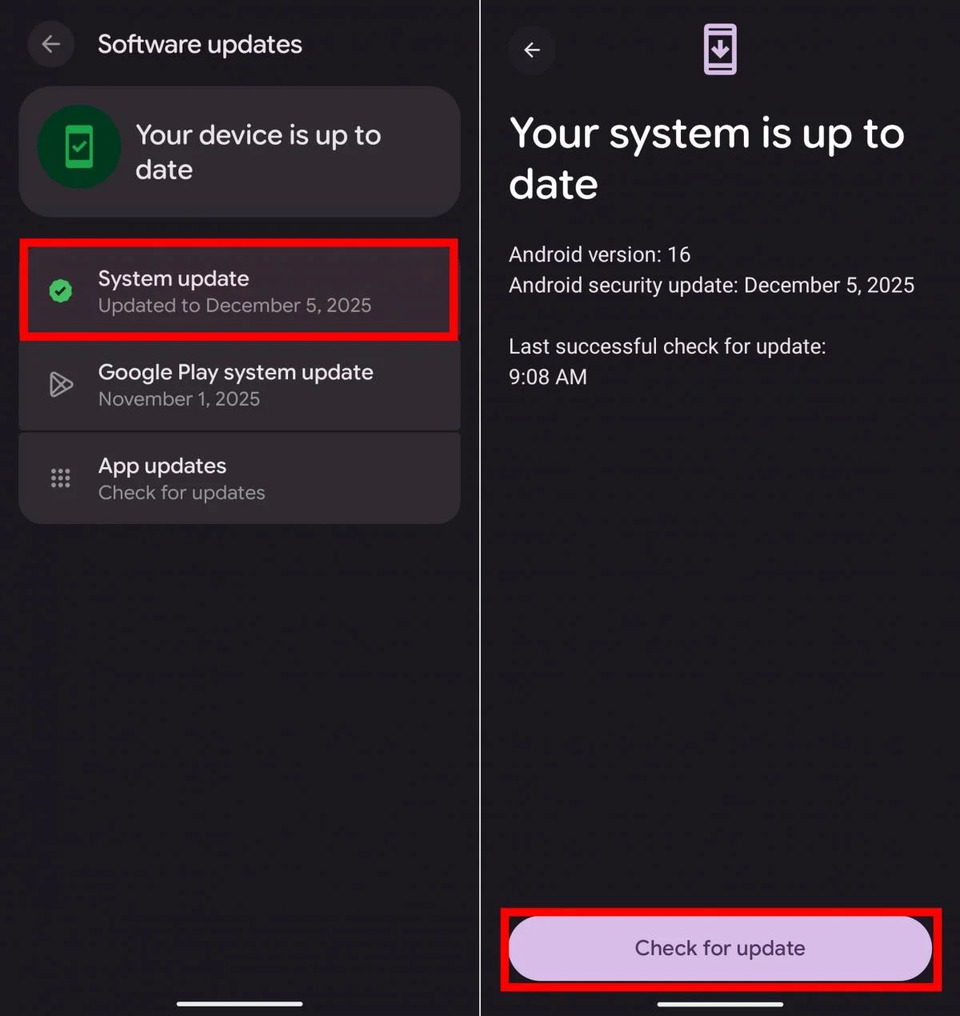This screenshot has width=960, height=1016.
Task: Select App updates list item
Action: tap(238, 478)
